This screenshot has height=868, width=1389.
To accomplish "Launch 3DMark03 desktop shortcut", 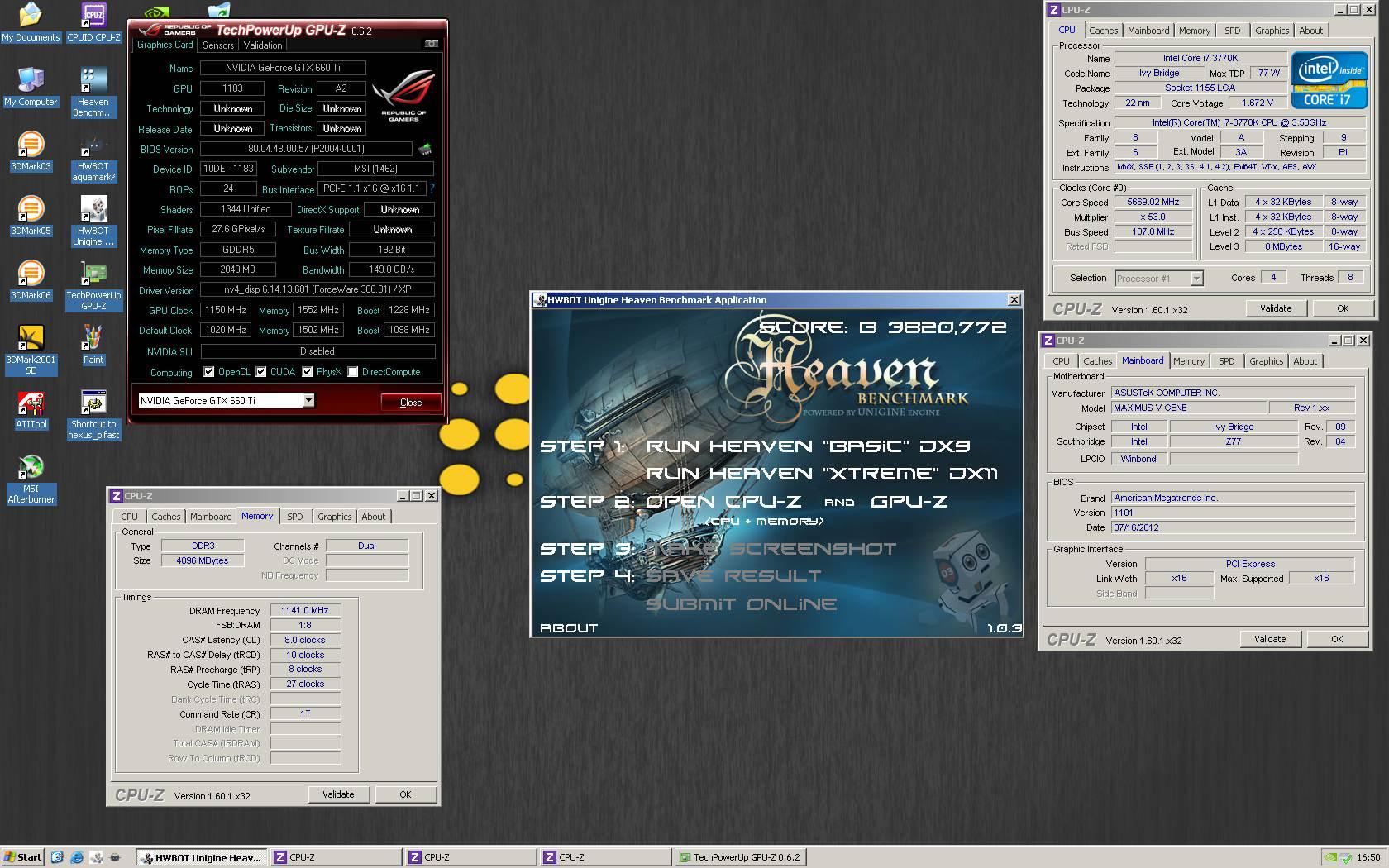I will pos(31,151).
